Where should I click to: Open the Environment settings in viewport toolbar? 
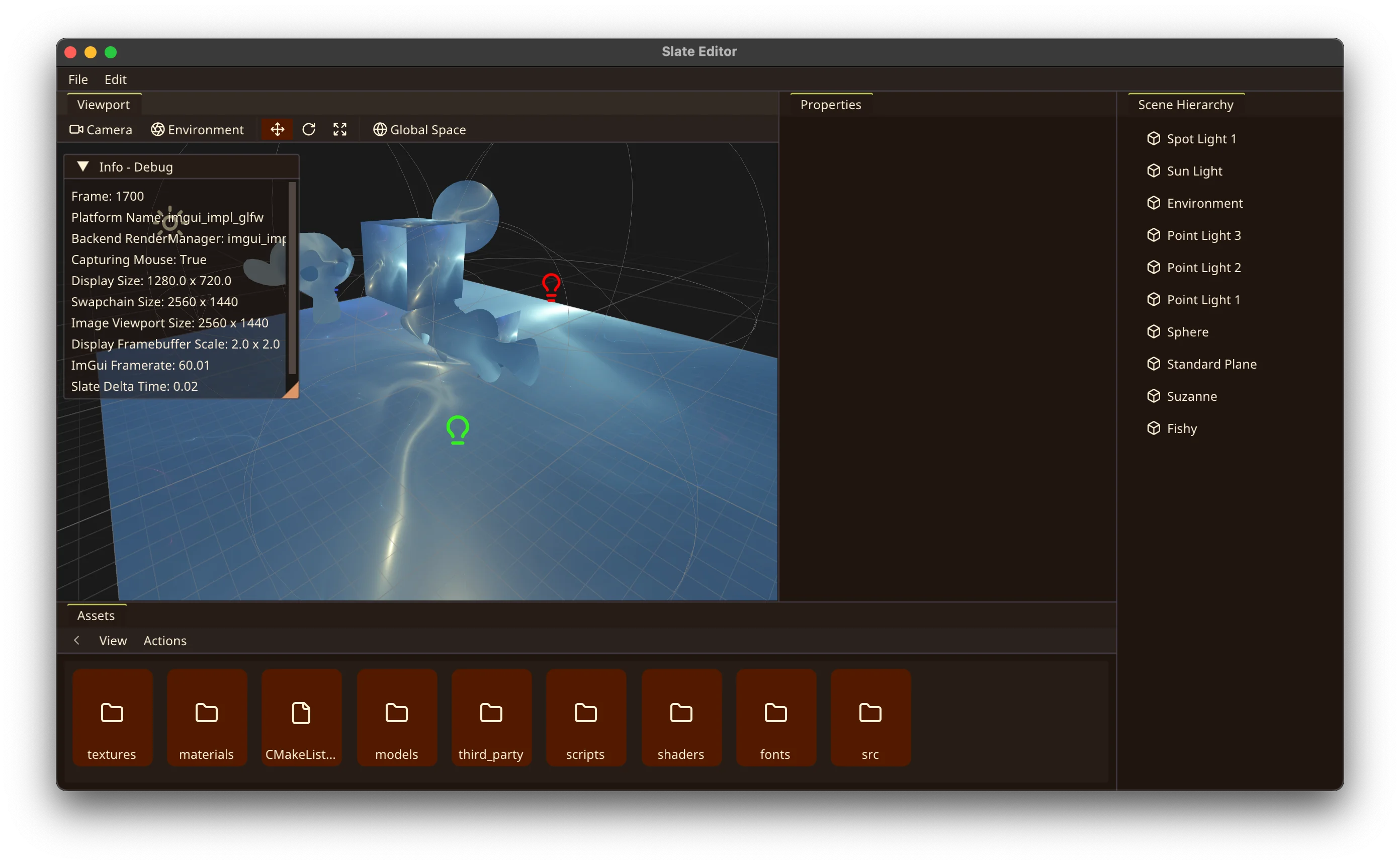point(197,130)
